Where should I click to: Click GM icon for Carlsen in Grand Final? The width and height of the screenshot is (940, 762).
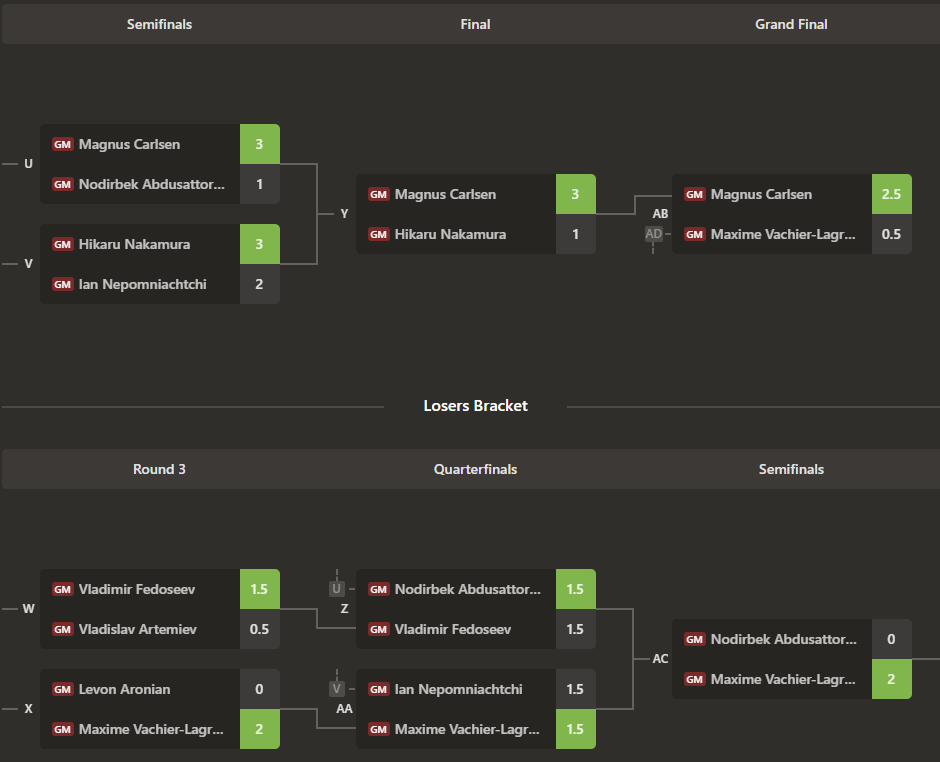(x=694, y=194)
